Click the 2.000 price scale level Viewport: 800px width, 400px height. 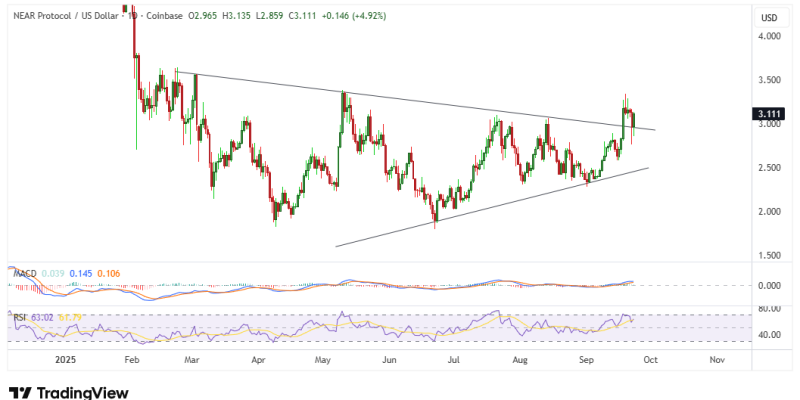pyautogui.click(x=769, y=211)
